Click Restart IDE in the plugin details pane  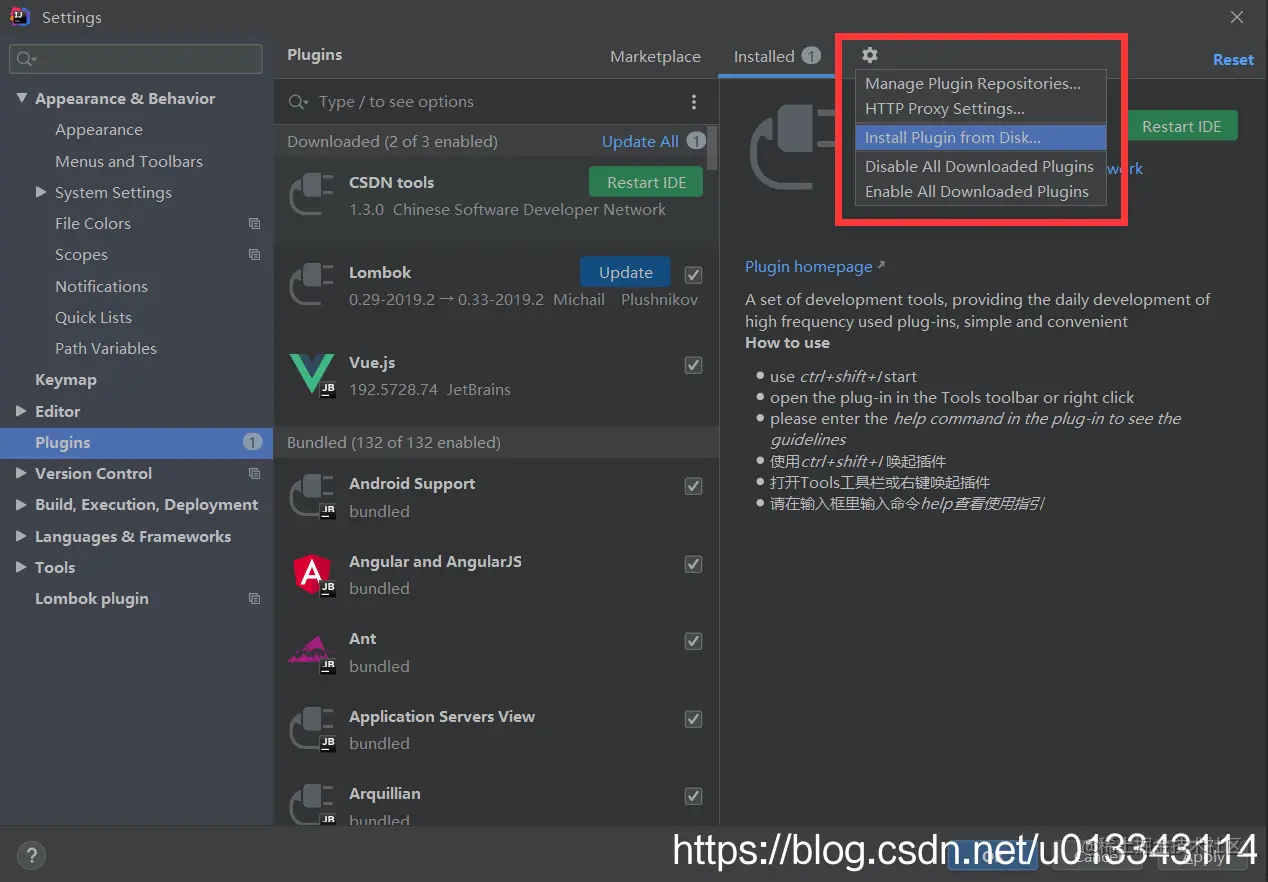(1182, 126)
